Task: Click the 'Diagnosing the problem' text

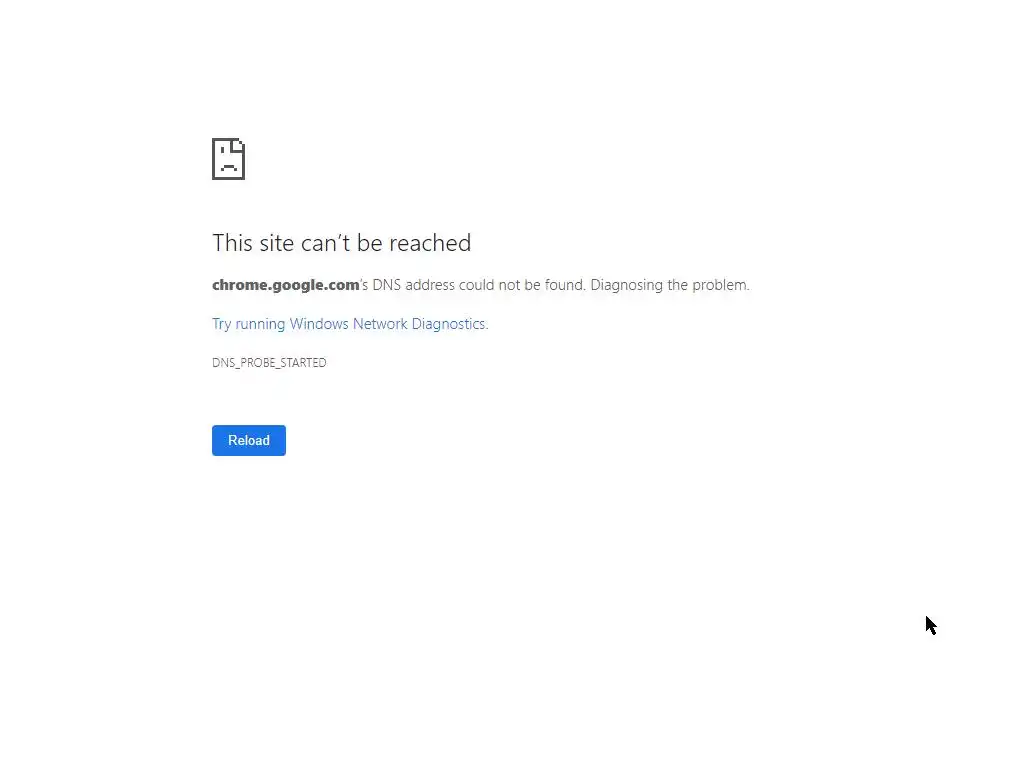Action: point(669,285)
